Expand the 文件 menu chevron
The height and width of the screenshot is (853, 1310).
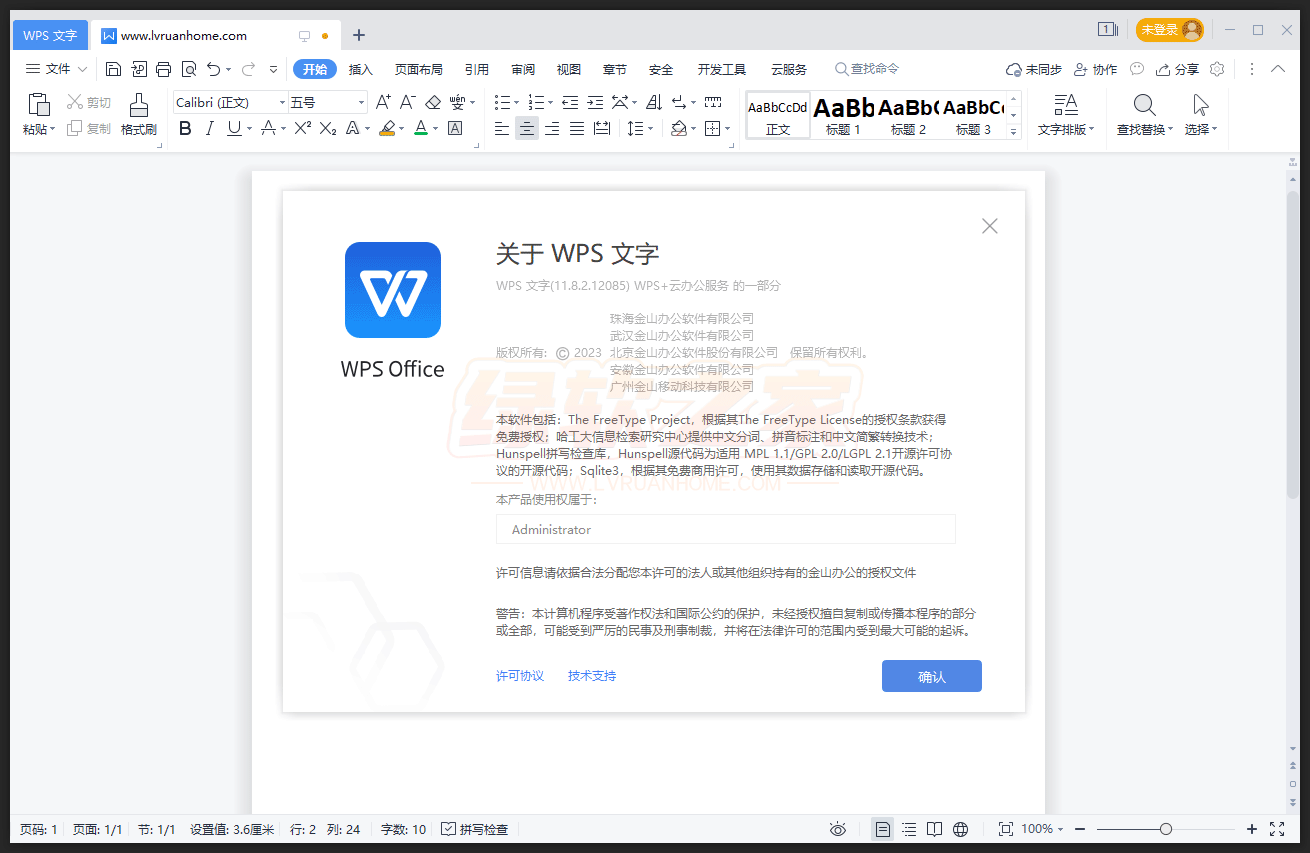tap(83, 69)
